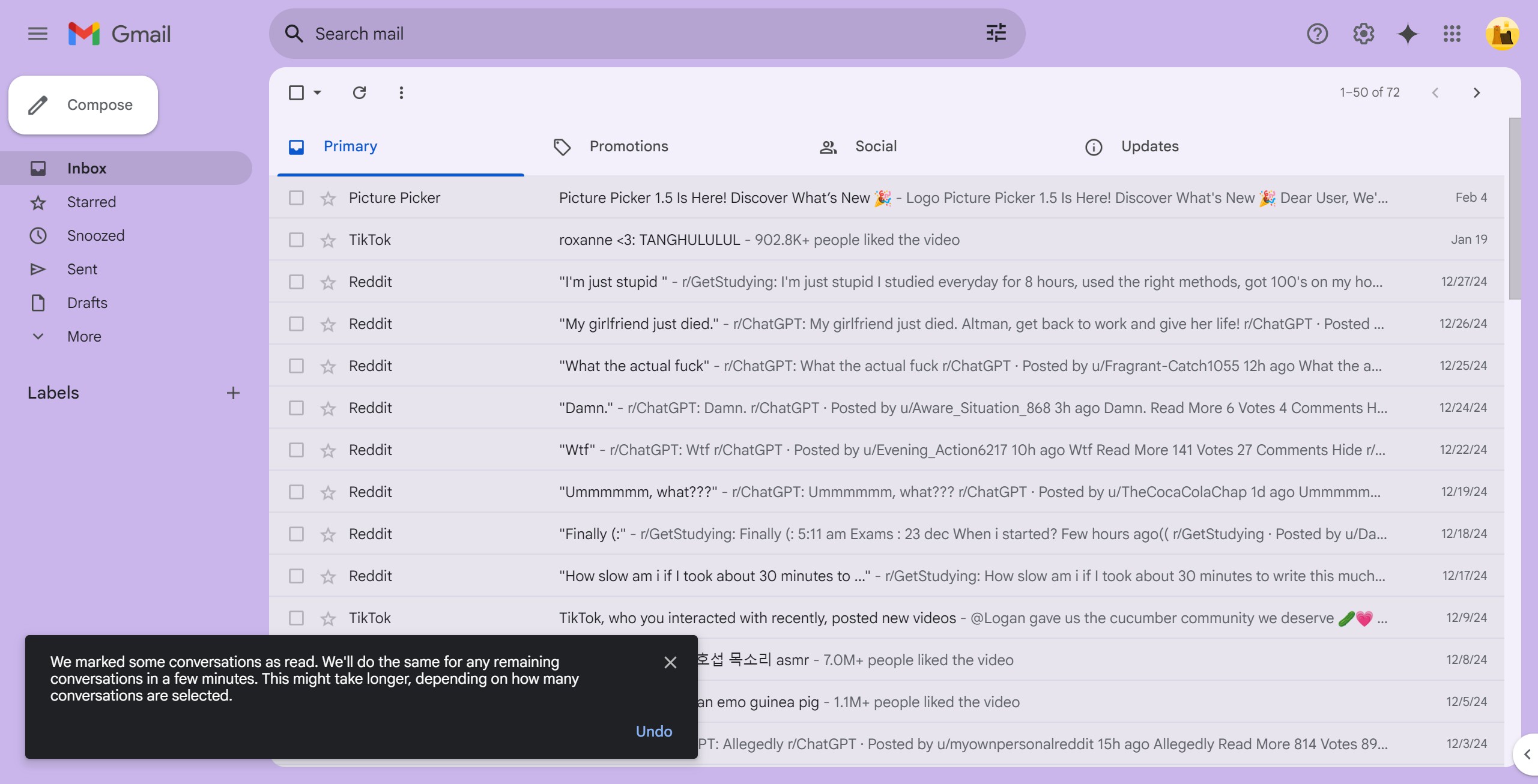Star the "Damn." Reddit email
This screenshot has height=784, width=1538.
point(328,408)
